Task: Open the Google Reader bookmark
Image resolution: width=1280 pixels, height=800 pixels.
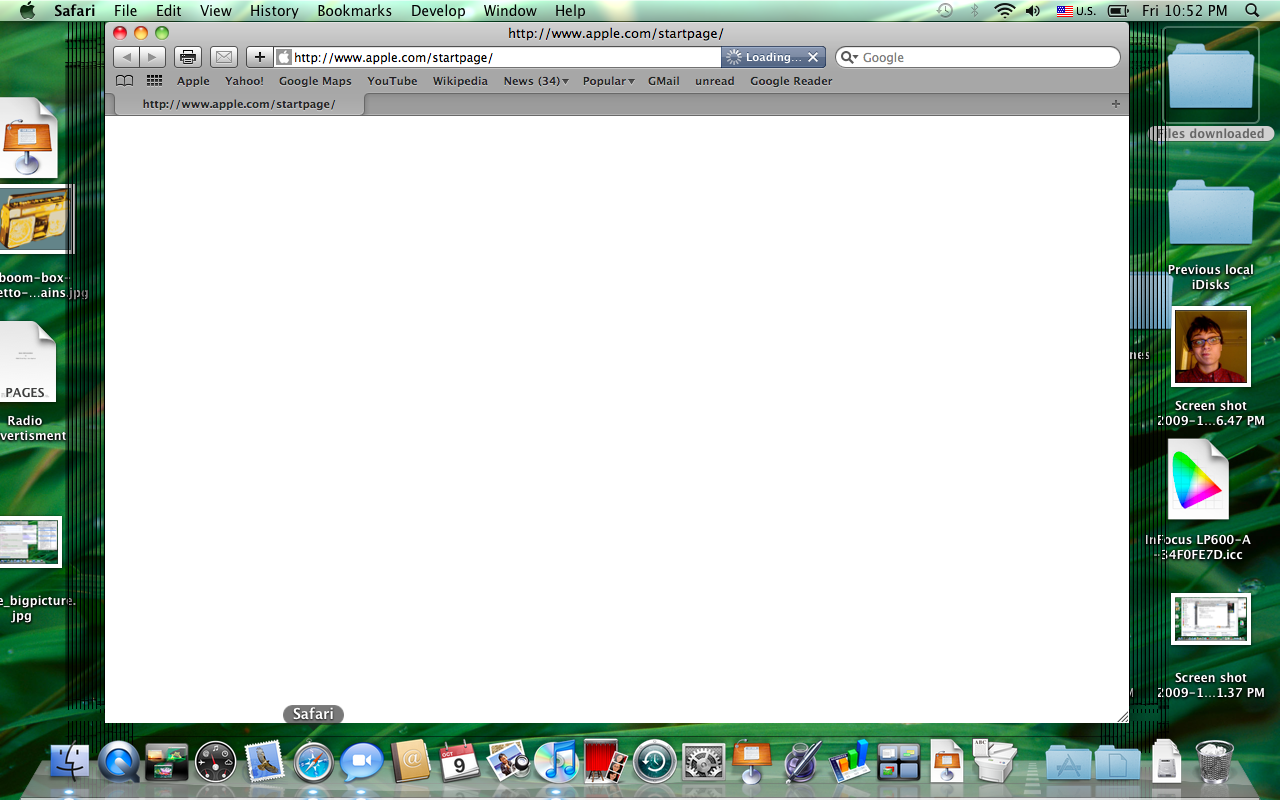Action: point(791,81)
